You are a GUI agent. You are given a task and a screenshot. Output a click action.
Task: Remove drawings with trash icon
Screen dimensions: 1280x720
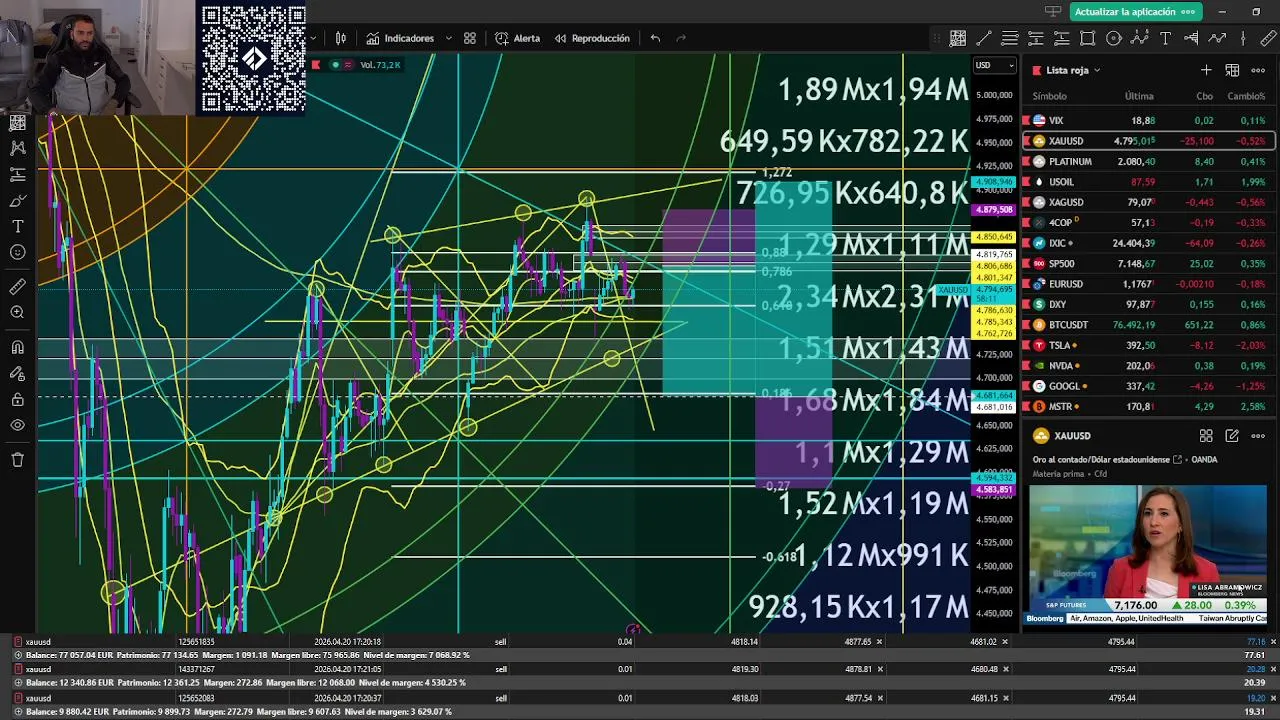[17, 460]
